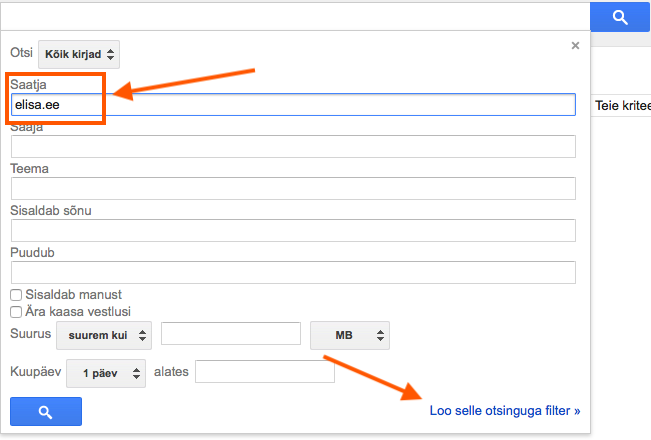Screen dimensions: 651x440
Task: Click the blue magnifier button in top search bar
Action: pyautogui.click(x=620, y=16)
